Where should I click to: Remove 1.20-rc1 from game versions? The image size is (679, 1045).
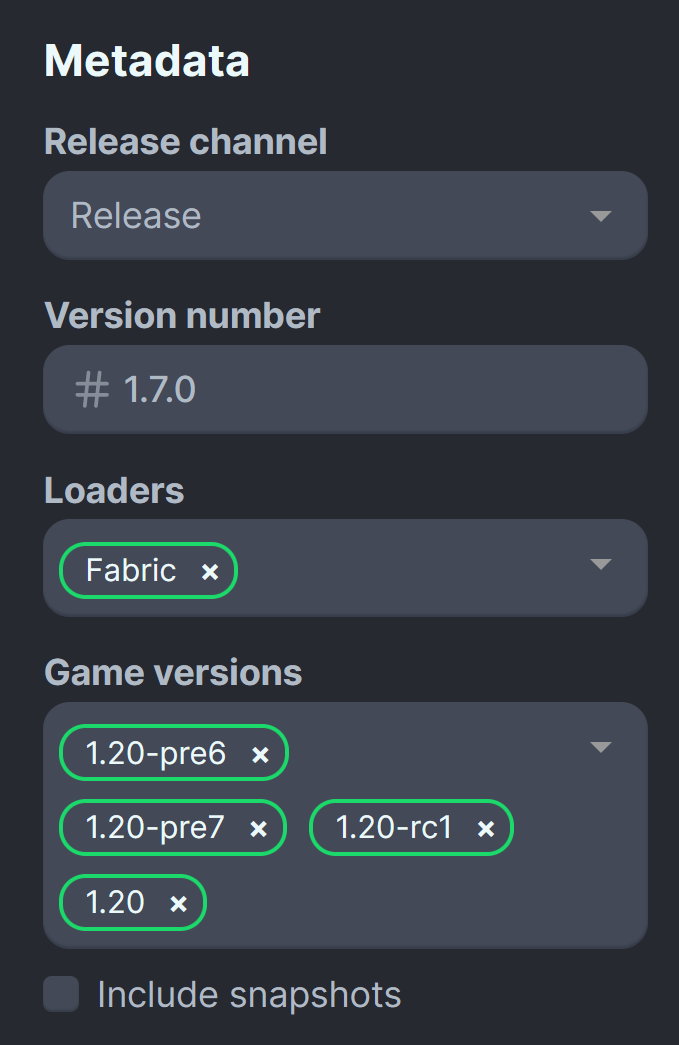click(x=486, y=828)
